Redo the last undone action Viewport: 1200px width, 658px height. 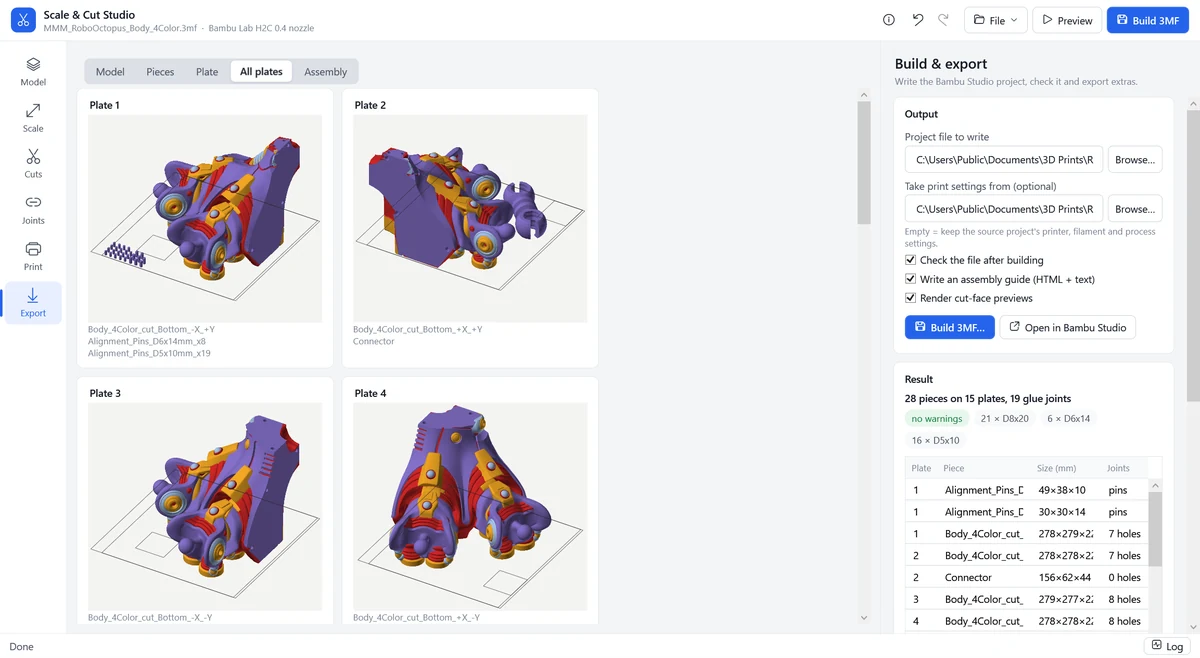[943, 20]
